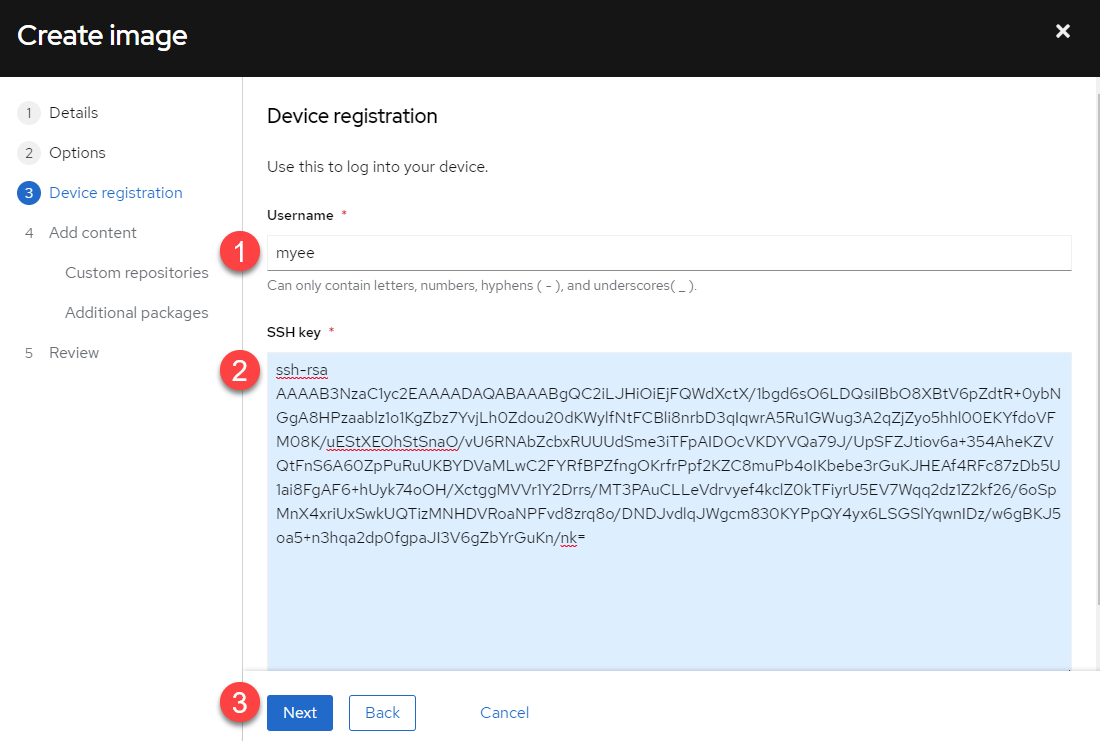Open the Options wizard step
Image resolution: width=1100 pixels, height=741 pixels.
[x=77, y=153]
